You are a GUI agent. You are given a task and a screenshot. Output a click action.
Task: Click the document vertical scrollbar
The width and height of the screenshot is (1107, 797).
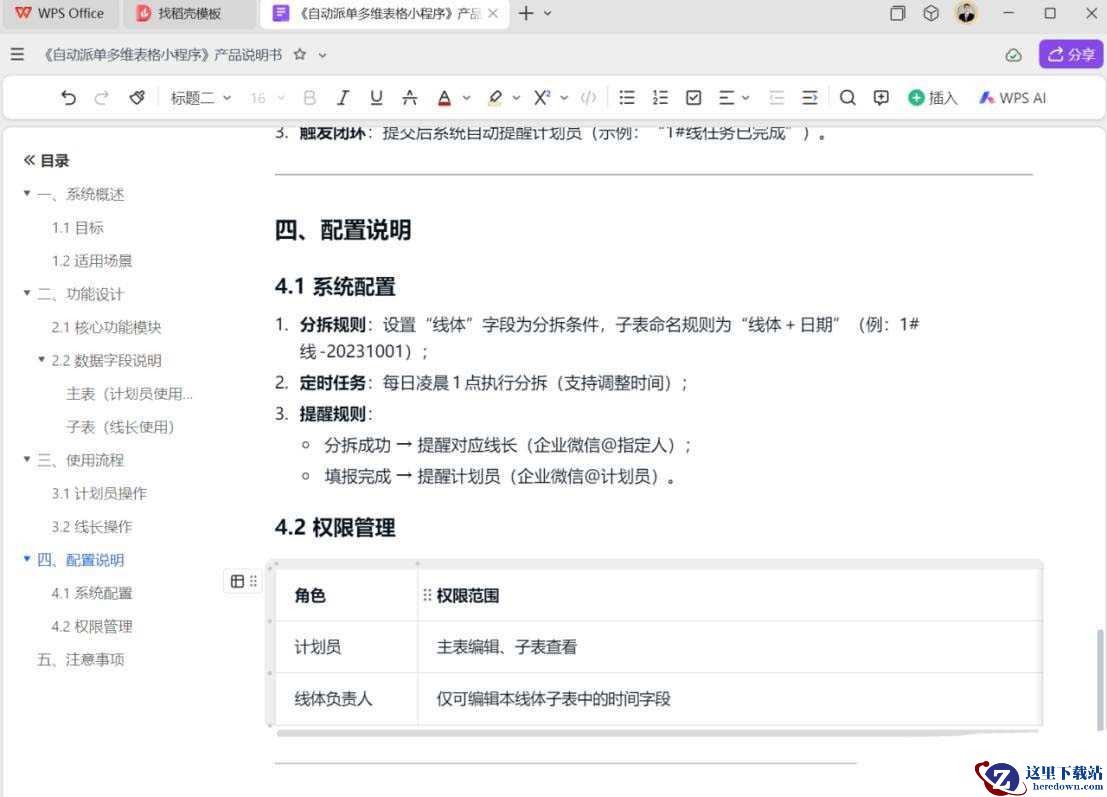1101,679
